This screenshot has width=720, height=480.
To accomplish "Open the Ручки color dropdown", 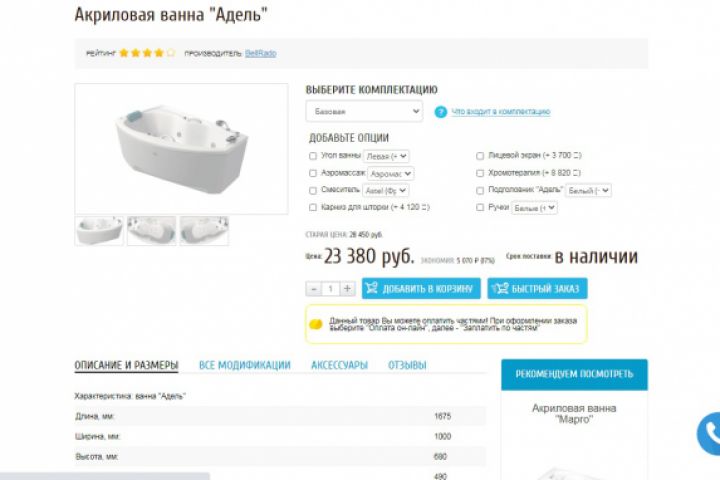I will [x=534, y=208].
